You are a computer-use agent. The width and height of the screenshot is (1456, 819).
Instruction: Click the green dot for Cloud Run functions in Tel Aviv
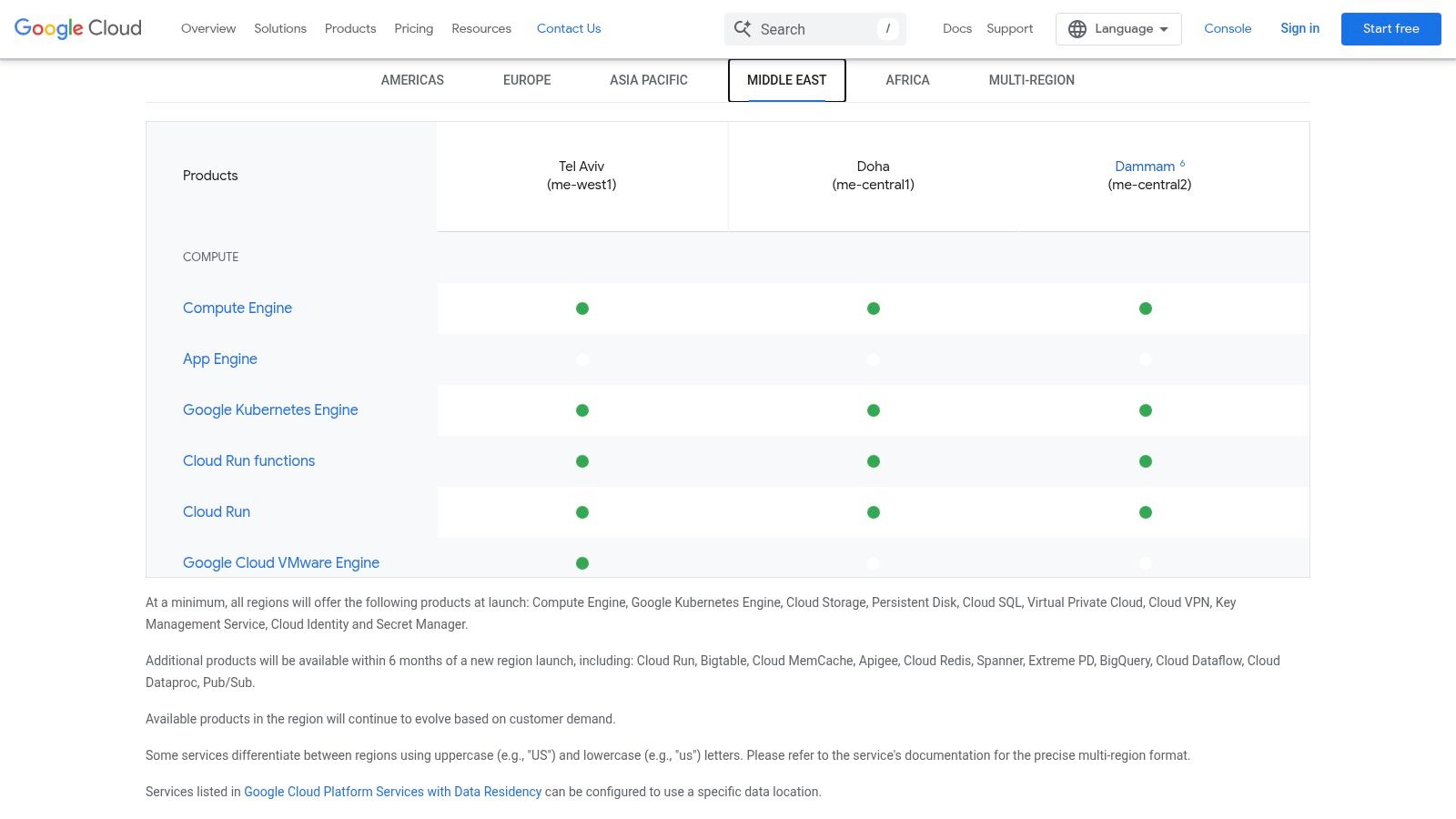click(x=581, y=460)
